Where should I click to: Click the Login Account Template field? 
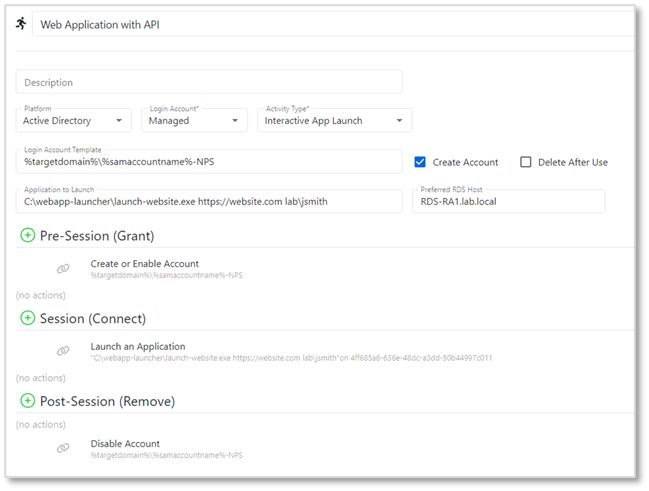[x=209, y=161]
